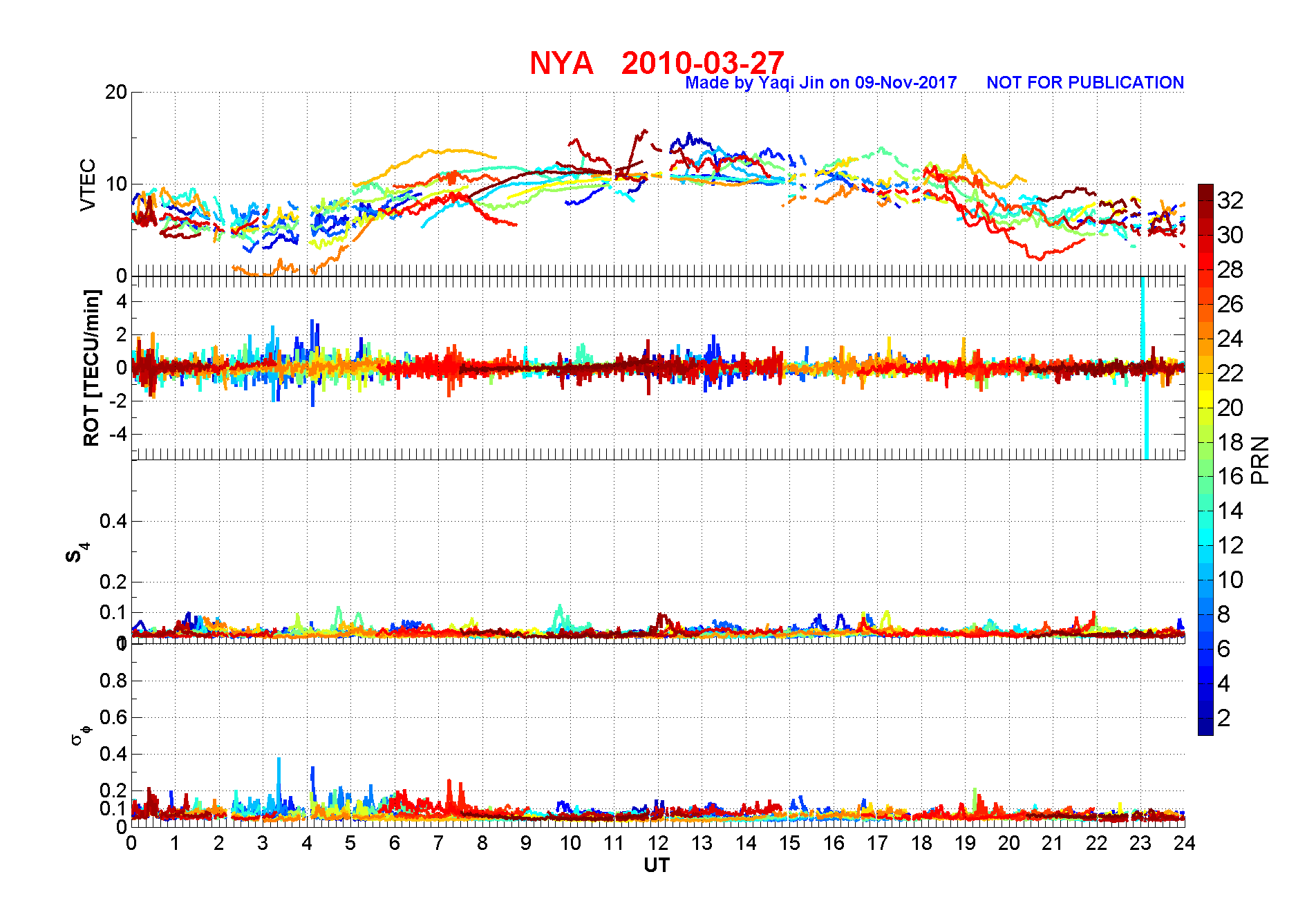
Task: Click colorbar tick value 24
Action: (1230, 339)
